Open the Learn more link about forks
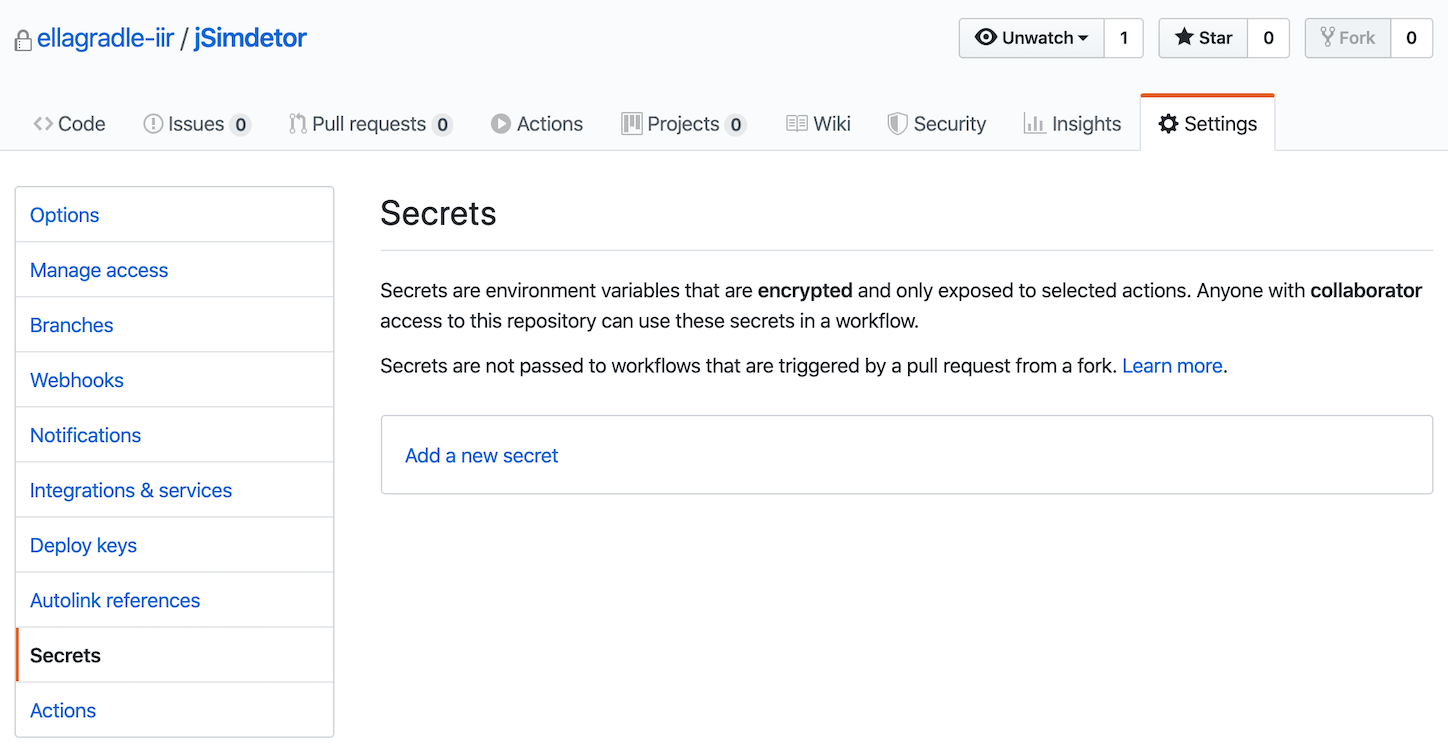 coord(1172,365)
